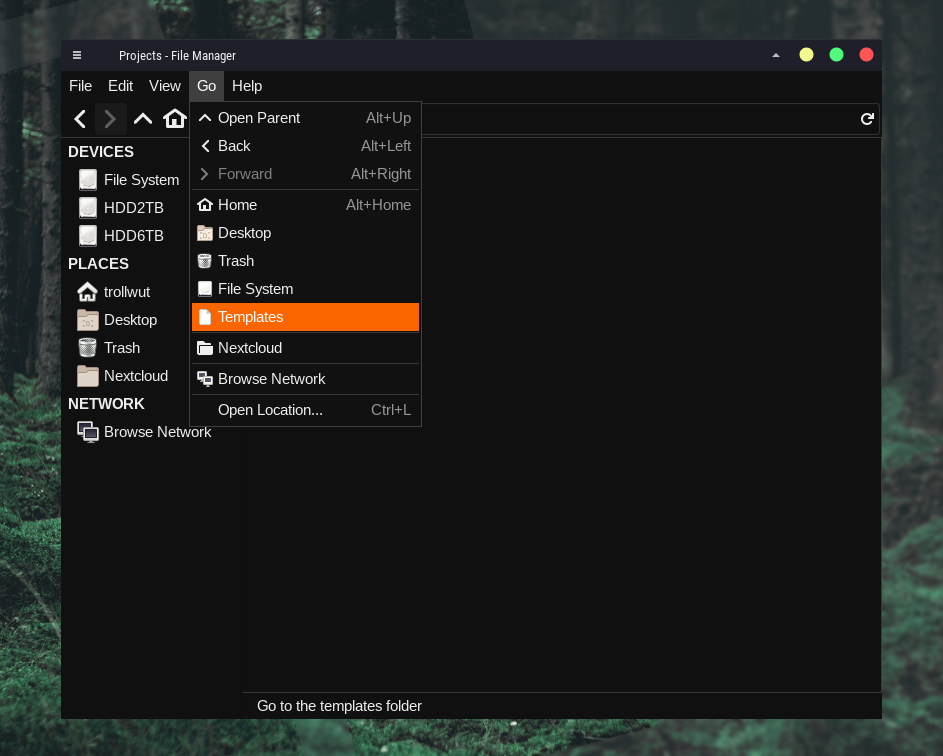
Task: Select HDD2TB drive in sidebar
Action: (133, 208)
